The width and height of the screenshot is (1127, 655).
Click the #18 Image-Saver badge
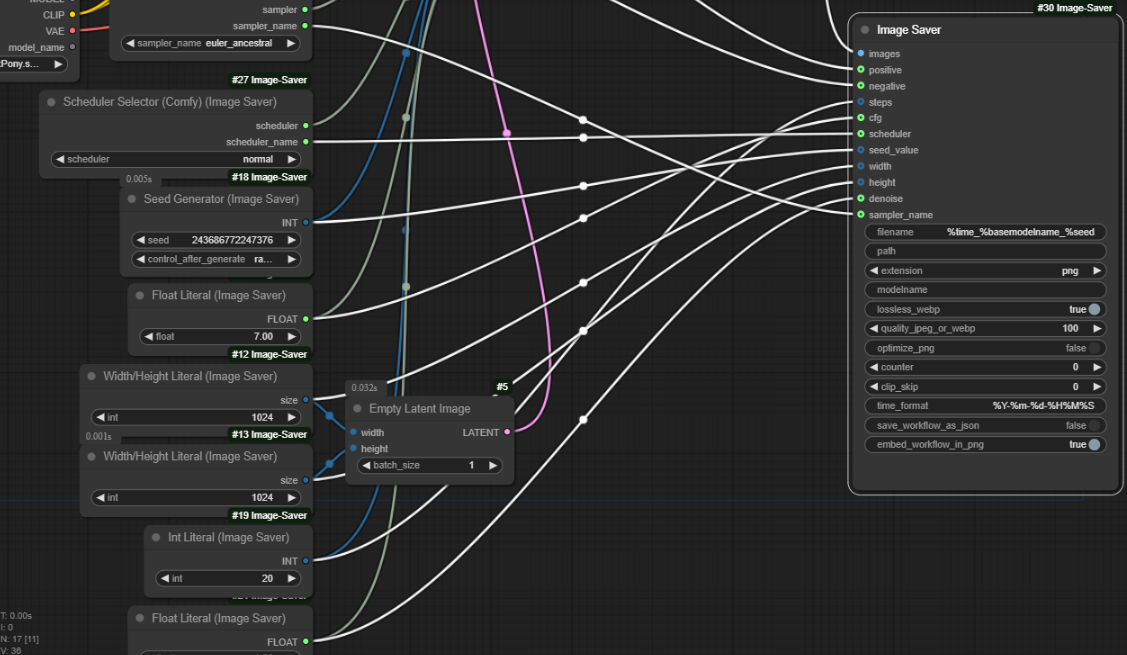[x=269, y=177]
